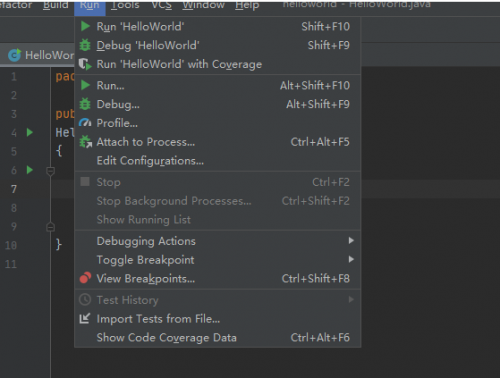Open the Tools menu

pos(125,5)
